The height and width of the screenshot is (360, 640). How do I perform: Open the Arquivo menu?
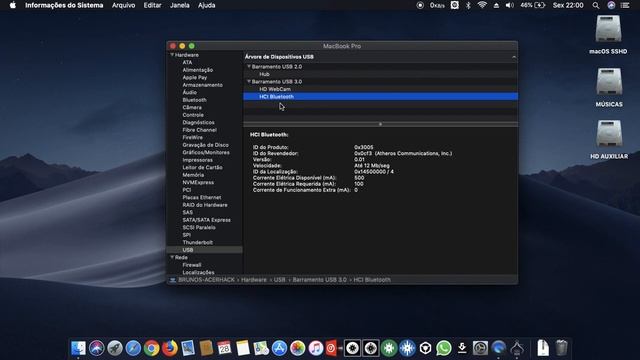(x=123, y=5)
